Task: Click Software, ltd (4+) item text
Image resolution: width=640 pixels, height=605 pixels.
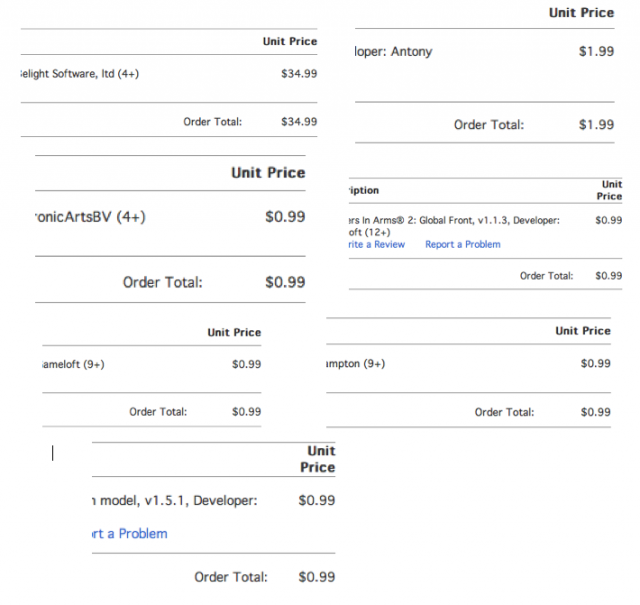Action: tap(79, 73)
